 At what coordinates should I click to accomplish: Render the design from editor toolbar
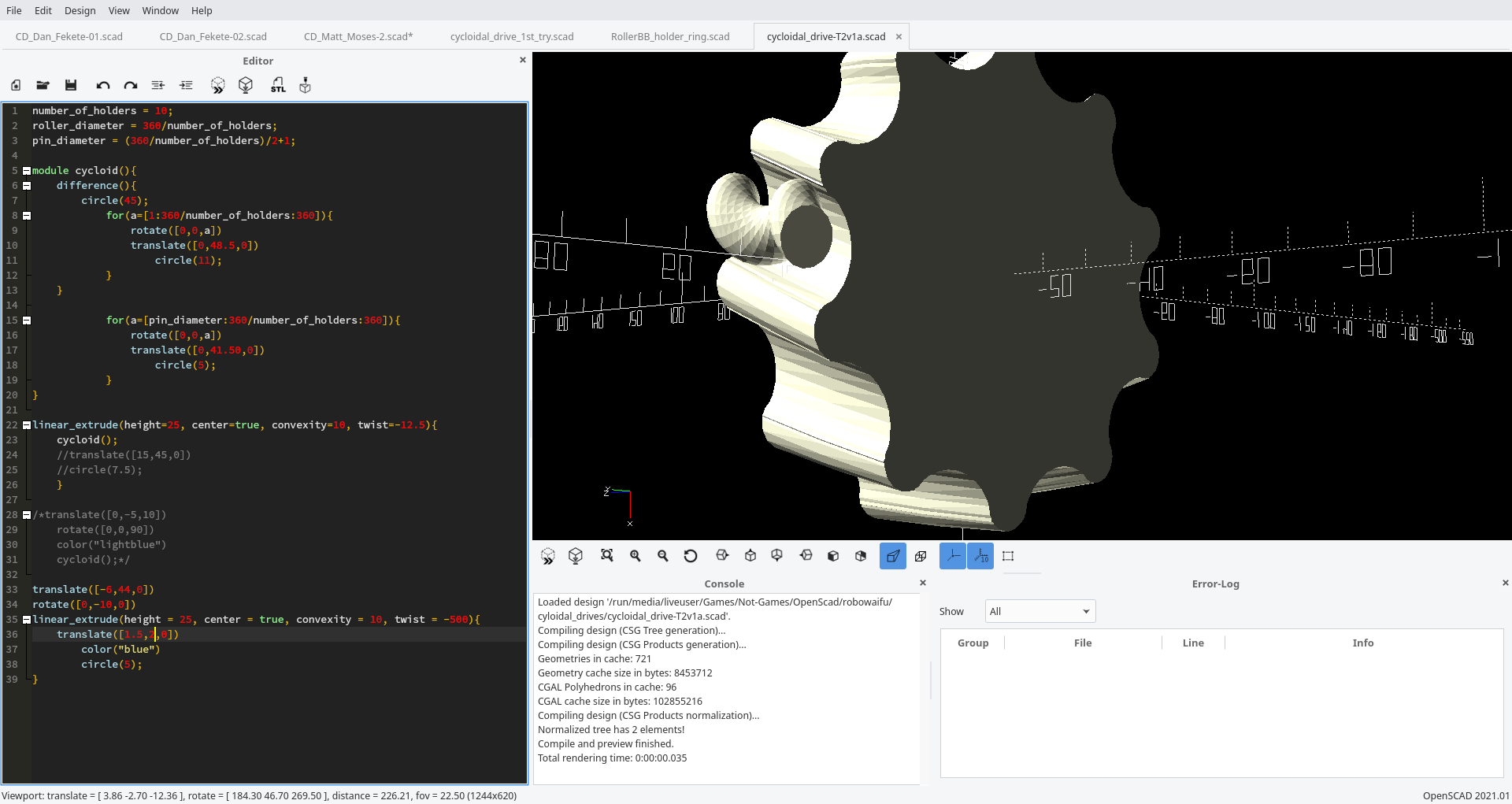[246, 85]
